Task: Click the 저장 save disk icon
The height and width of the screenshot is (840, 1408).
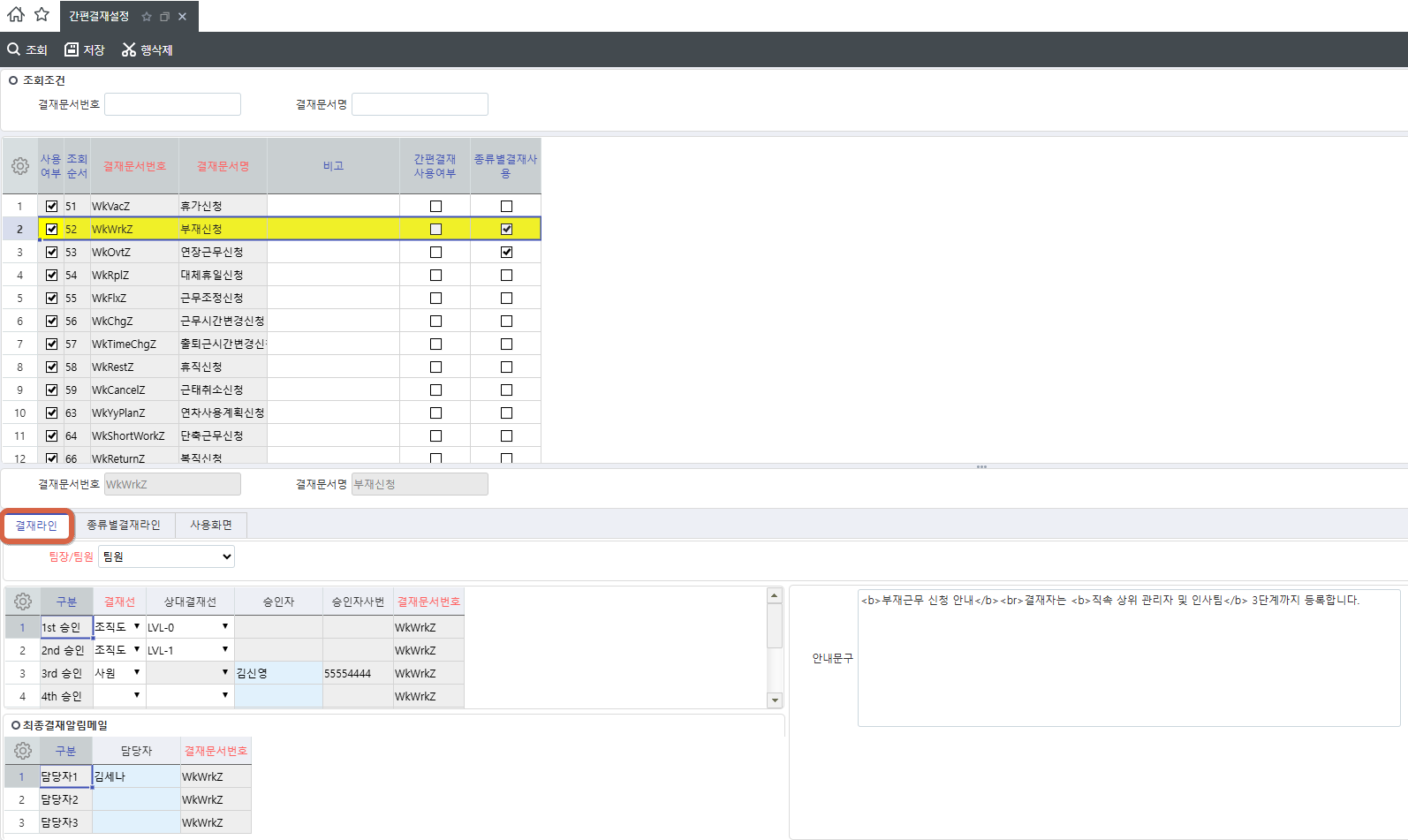Action: [72, 49]
